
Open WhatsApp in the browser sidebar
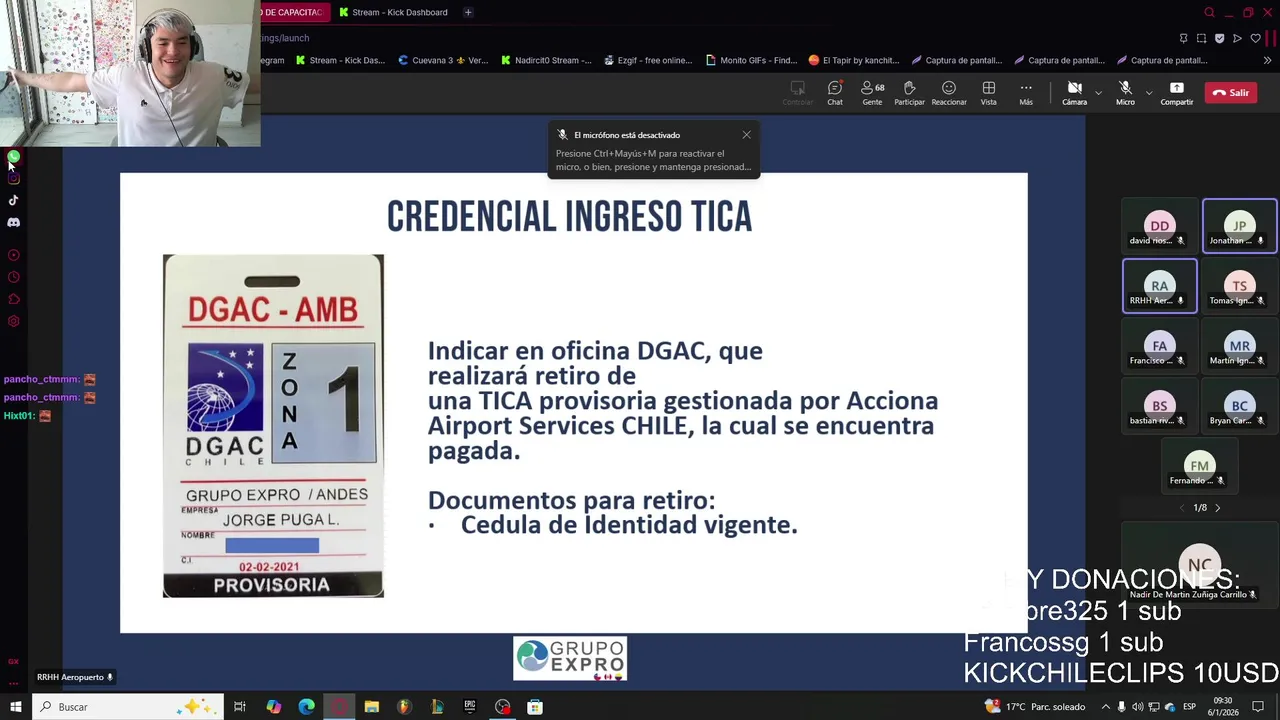[14, 157]
